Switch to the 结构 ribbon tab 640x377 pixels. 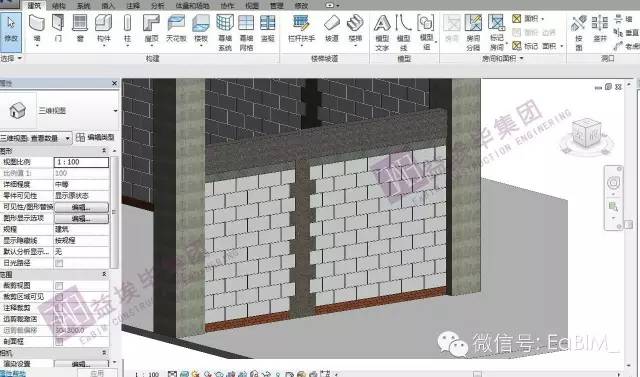pyautogui.click(x=59, y=6)
